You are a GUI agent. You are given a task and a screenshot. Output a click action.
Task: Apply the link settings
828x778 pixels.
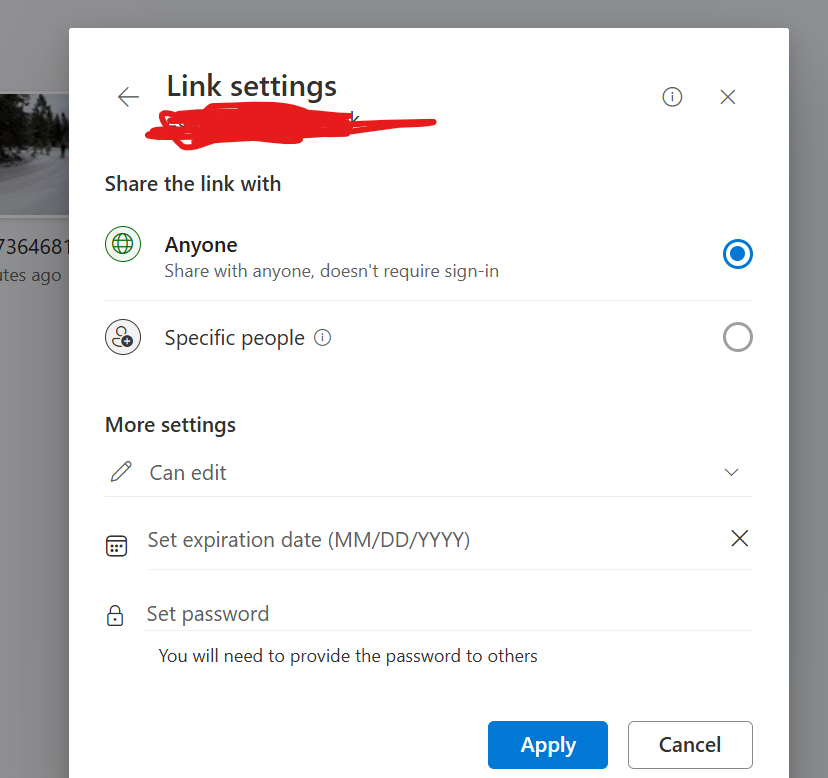click(548, 745)
